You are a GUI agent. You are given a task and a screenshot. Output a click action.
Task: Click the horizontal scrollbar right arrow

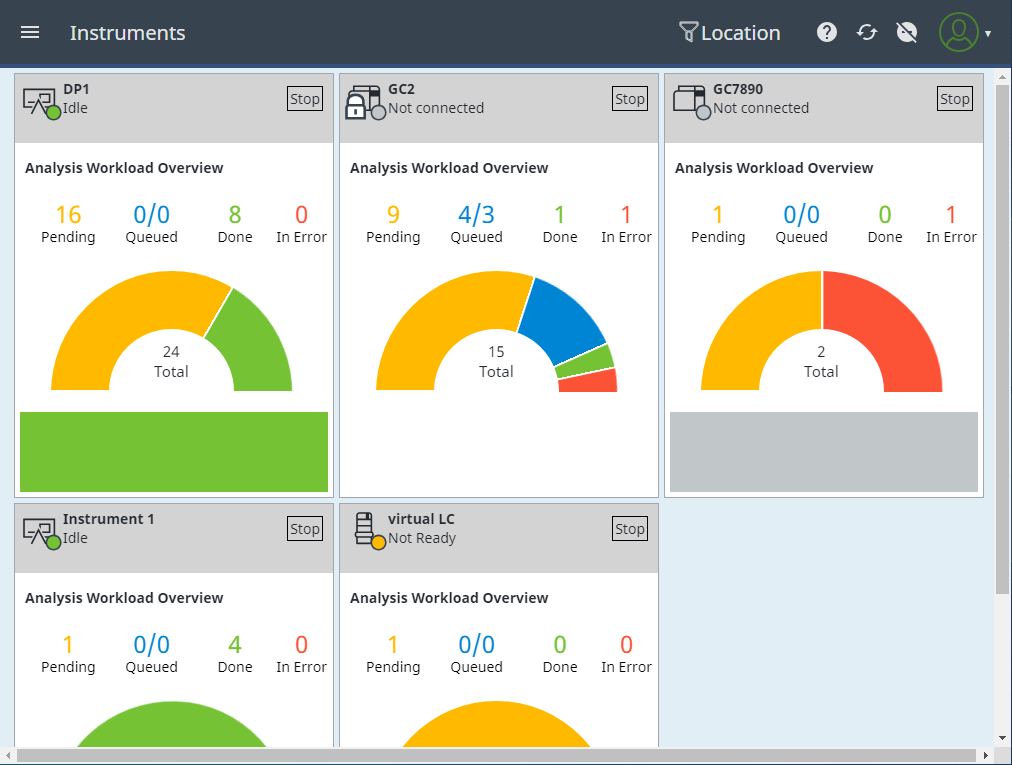(x=986, y=755)
